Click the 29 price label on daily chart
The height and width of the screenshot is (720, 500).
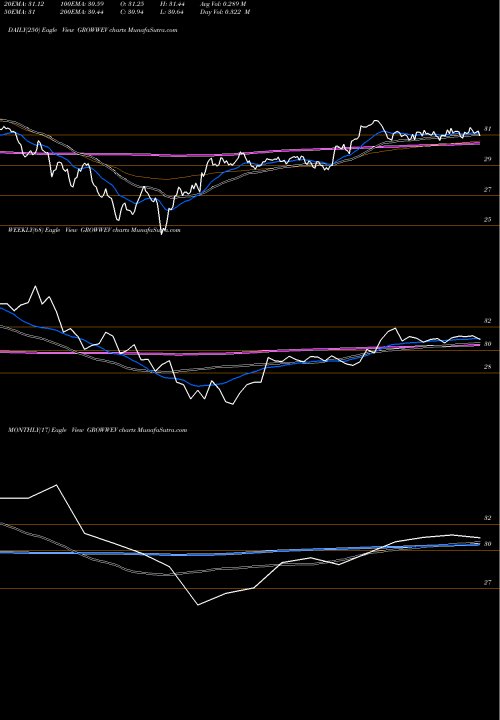point(488,159)
